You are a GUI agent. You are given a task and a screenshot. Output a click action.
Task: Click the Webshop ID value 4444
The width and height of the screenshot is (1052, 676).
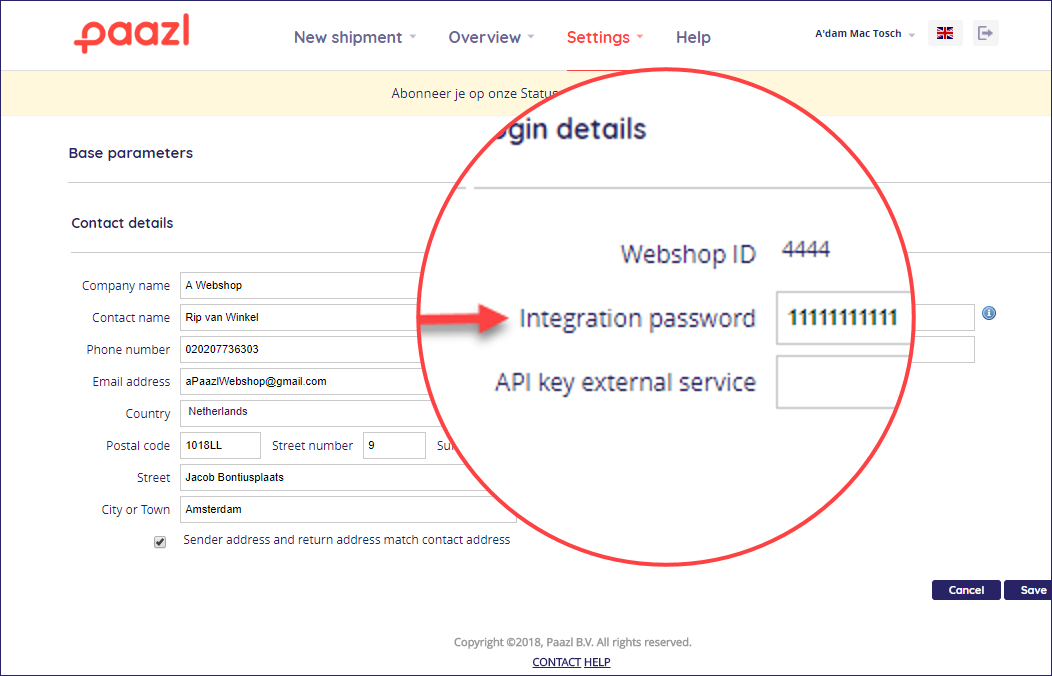[806, 250]
